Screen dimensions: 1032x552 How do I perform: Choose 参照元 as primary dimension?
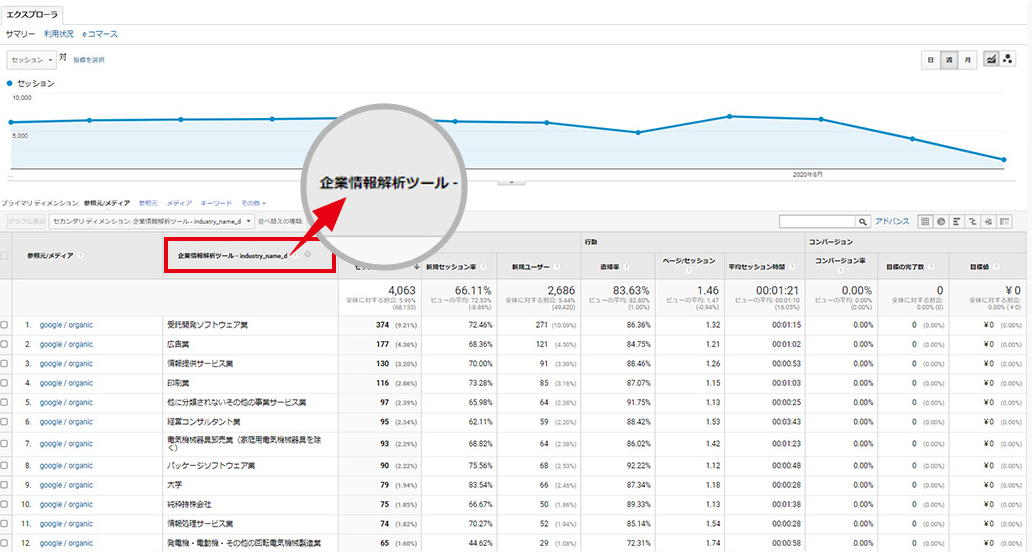(x=149, y=203)
